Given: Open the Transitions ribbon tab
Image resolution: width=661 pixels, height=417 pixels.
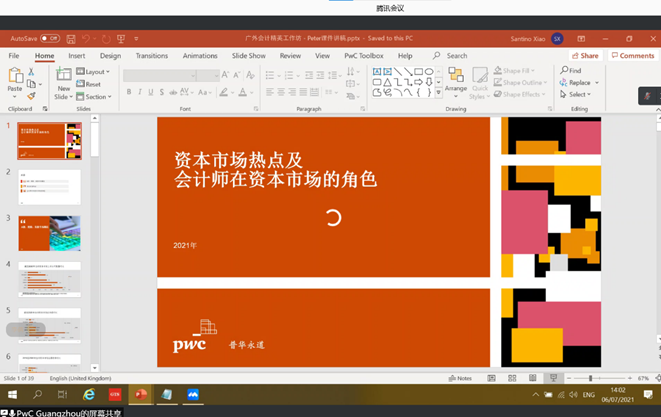Looking at the screenshot, I should [x=152, y=56].
